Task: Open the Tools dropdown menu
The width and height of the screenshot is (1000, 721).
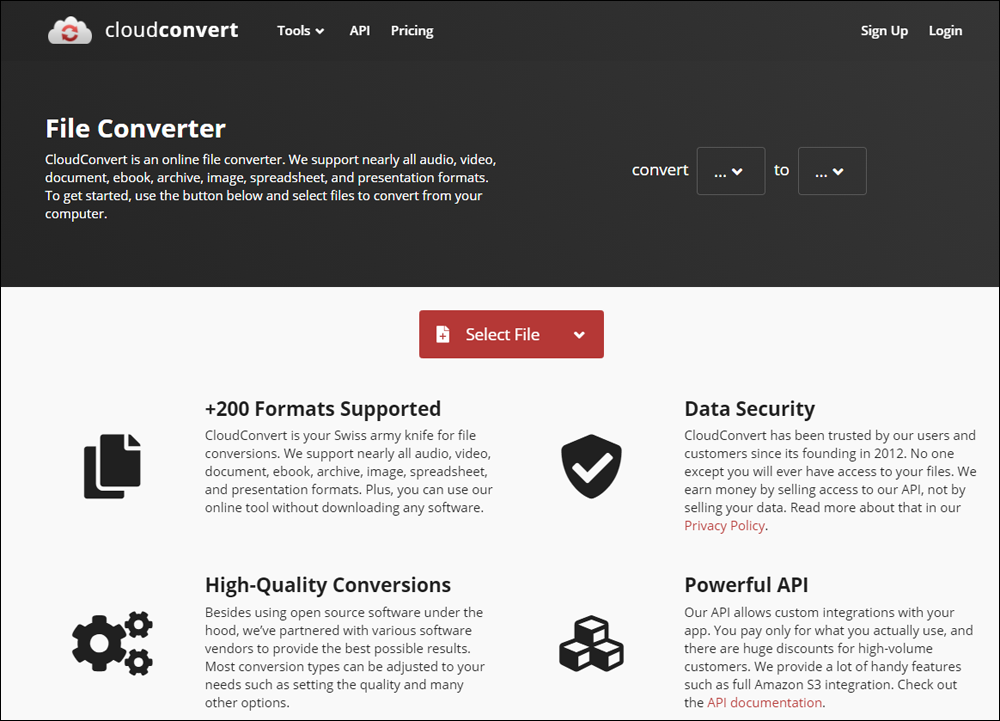Action: coord(300,31)
